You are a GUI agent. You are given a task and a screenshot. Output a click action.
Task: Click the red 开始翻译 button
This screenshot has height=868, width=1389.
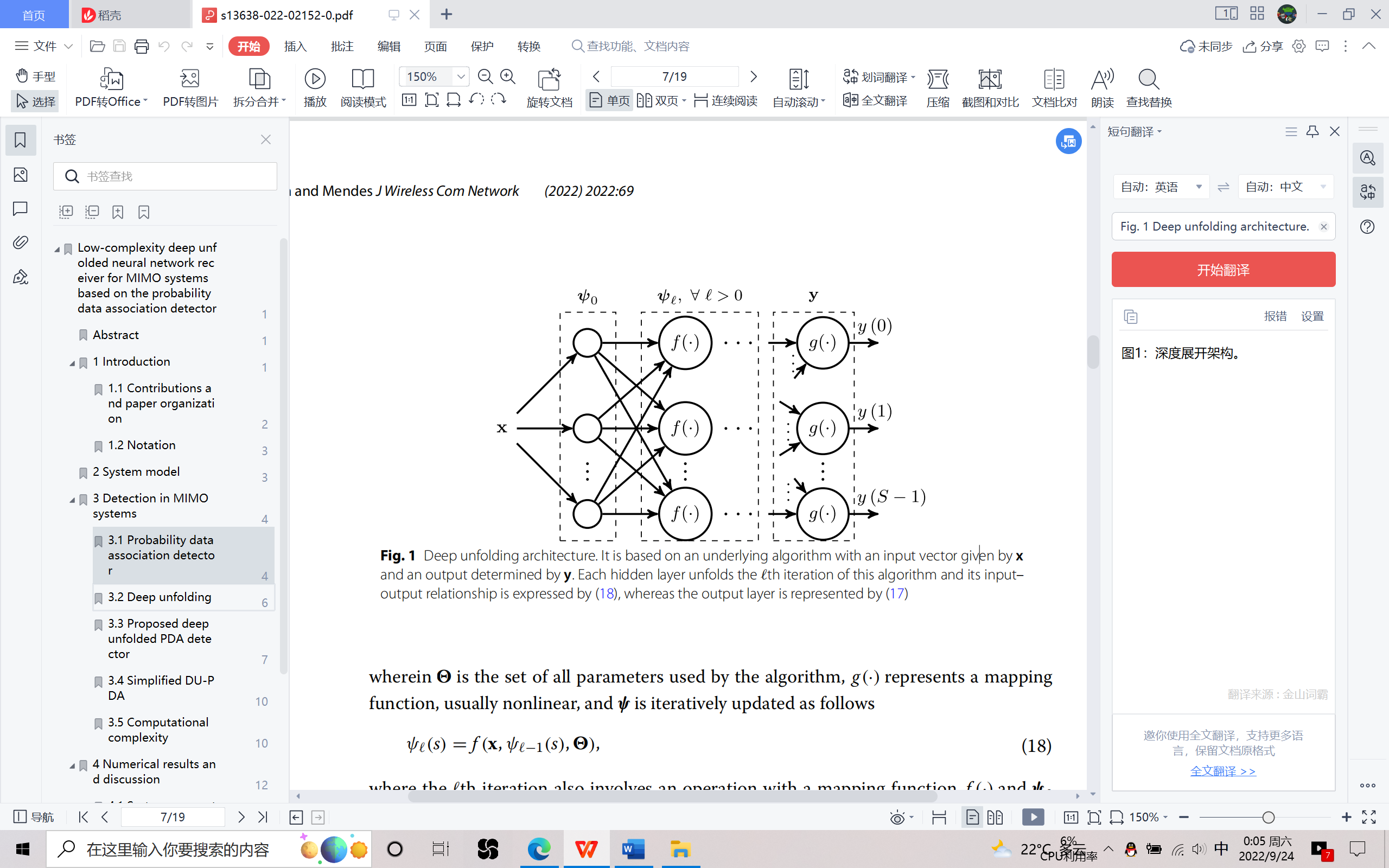tap(1223, 269)
